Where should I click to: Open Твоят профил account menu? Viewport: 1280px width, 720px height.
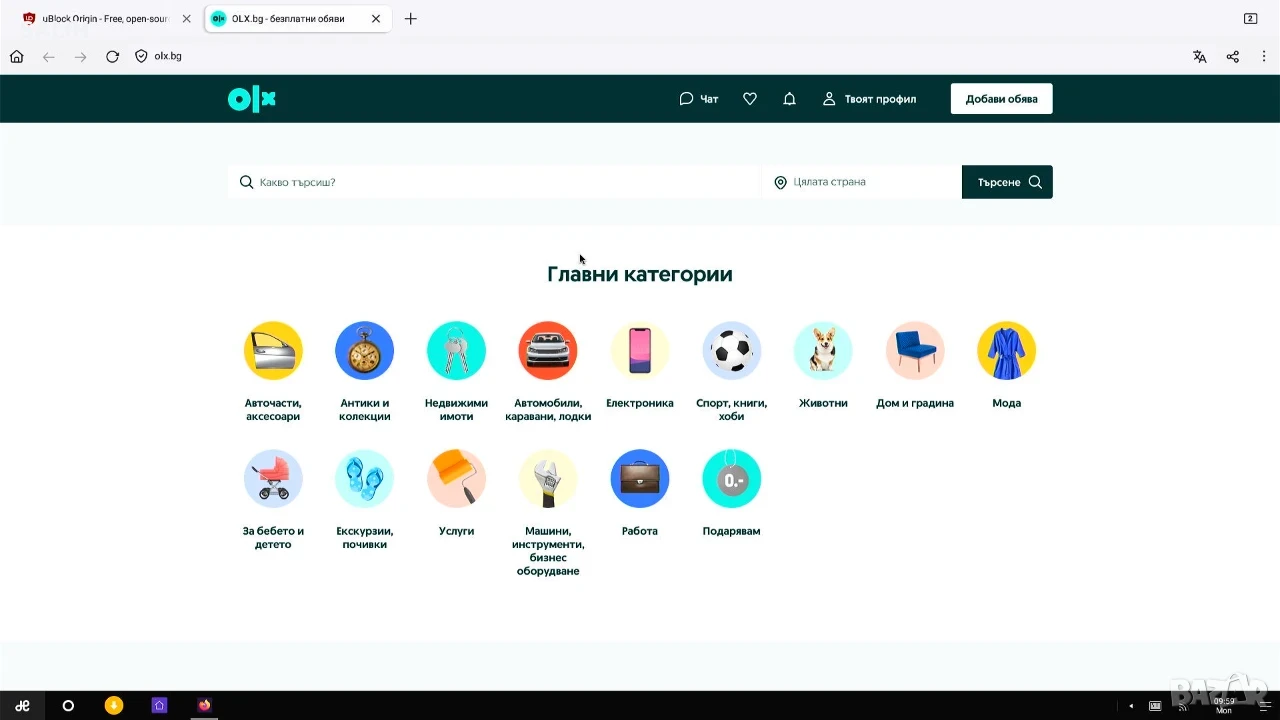pyautogui.click(x=869, y=99)
